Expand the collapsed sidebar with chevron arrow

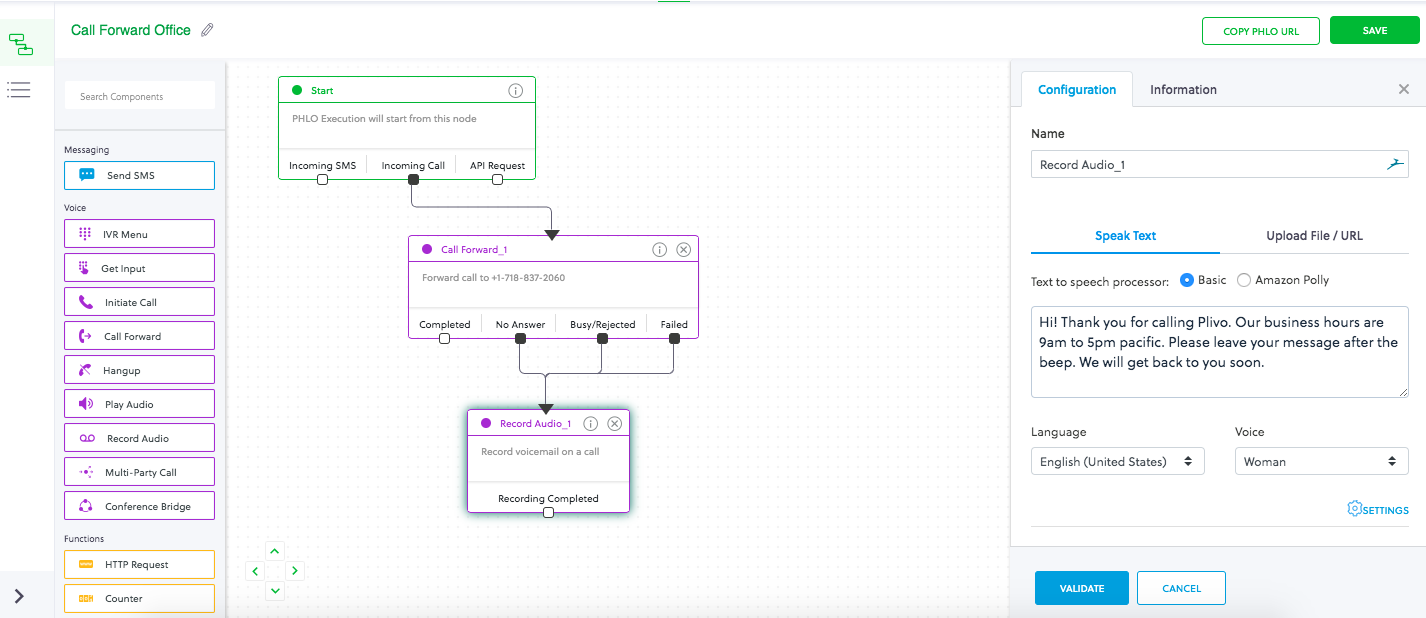click(x=19, y=597)
